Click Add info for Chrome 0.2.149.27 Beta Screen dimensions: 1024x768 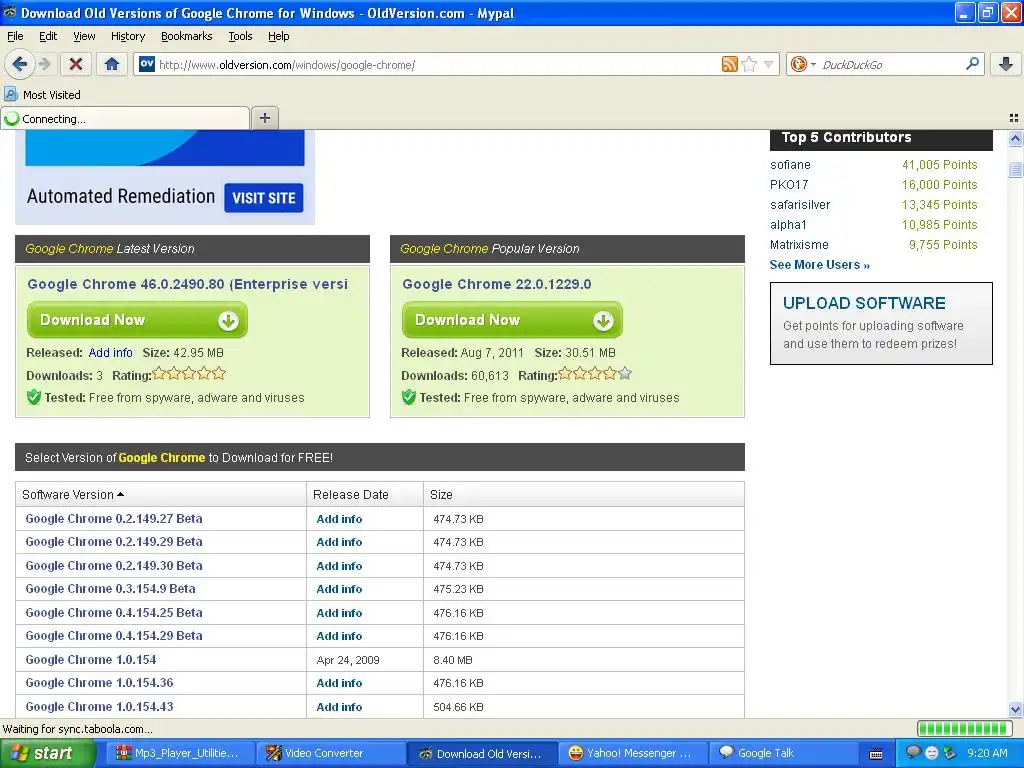(x=339, y=519)
